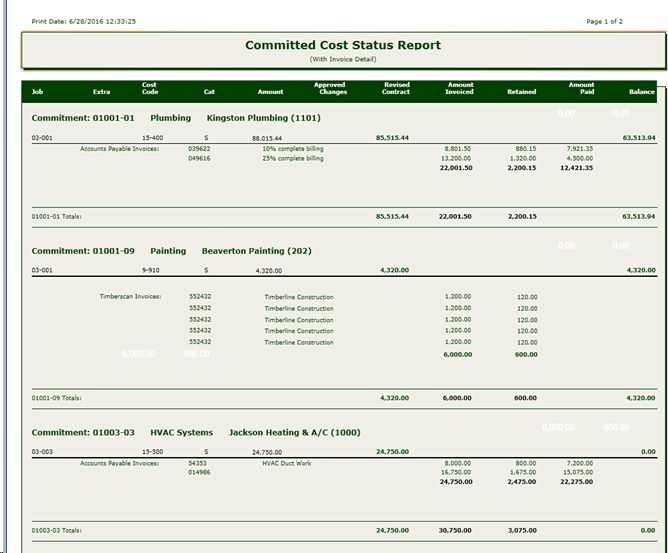668x553 pixels.
Task: Click the paid amount 4,500.00
Action: pos(580,158)
